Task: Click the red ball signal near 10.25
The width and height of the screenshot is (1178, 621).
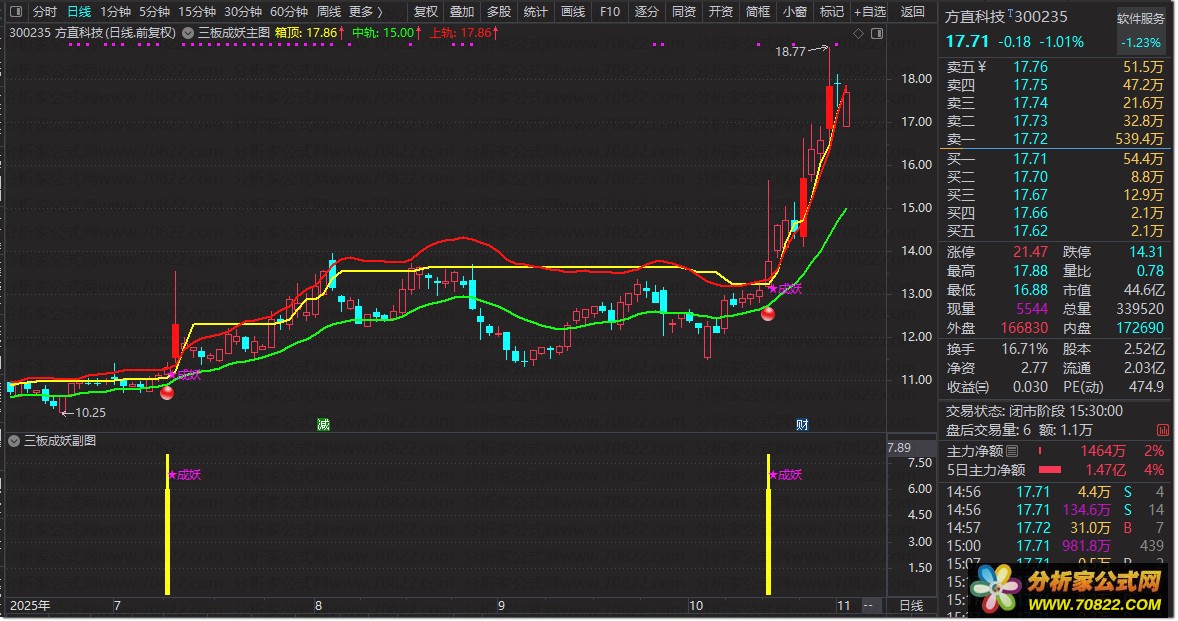Action: click(166, 392)
